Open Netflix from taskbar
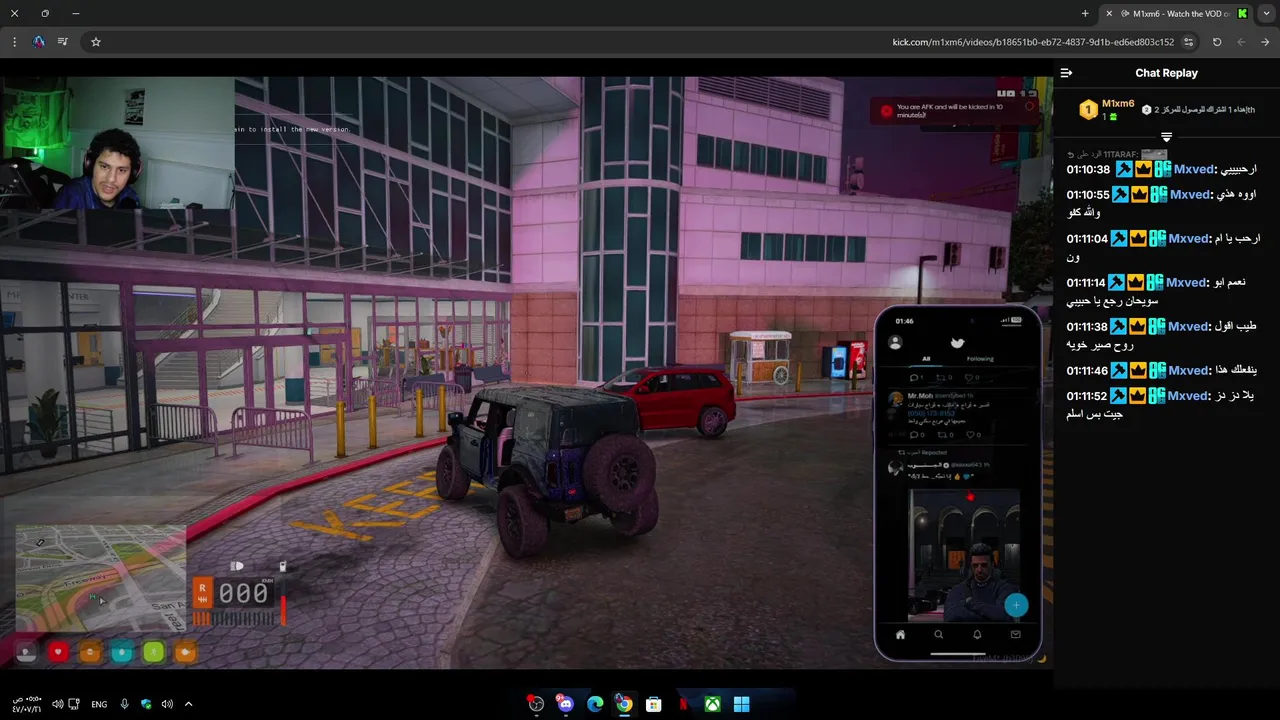The image size is (1280, 720). [x=683, y=704]
